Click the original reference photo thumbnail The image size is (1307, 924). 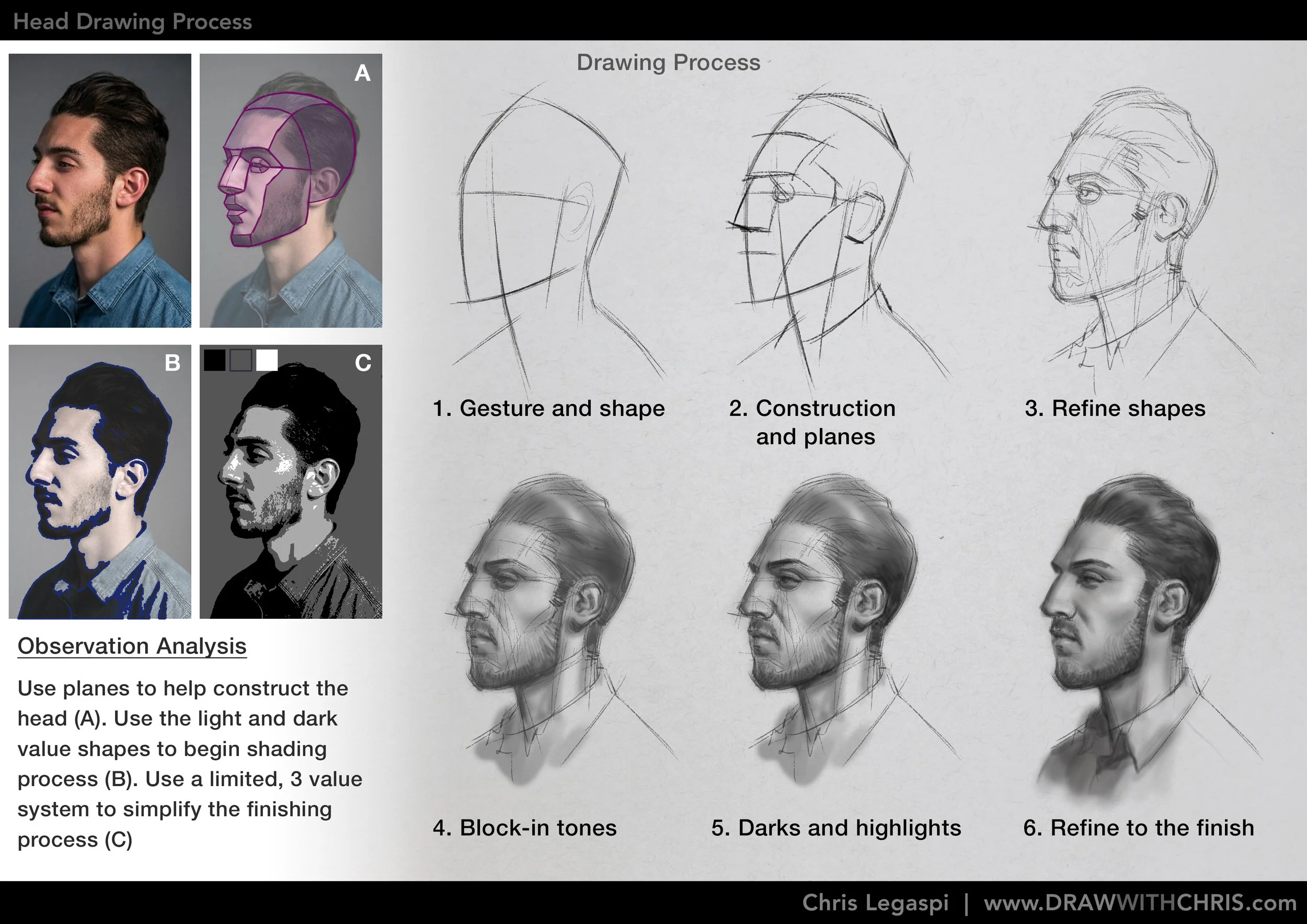pyautogui.click(x=100, y=191)
